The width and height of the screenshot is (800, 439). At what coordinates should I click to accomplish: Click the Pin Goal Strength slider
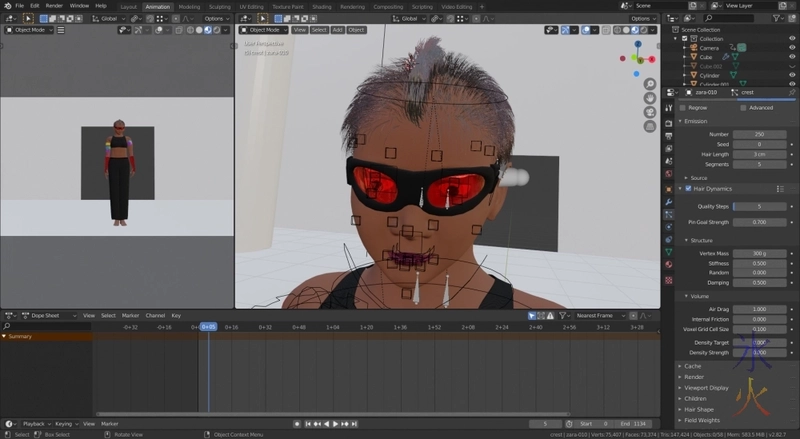click(x=759, y=221)
